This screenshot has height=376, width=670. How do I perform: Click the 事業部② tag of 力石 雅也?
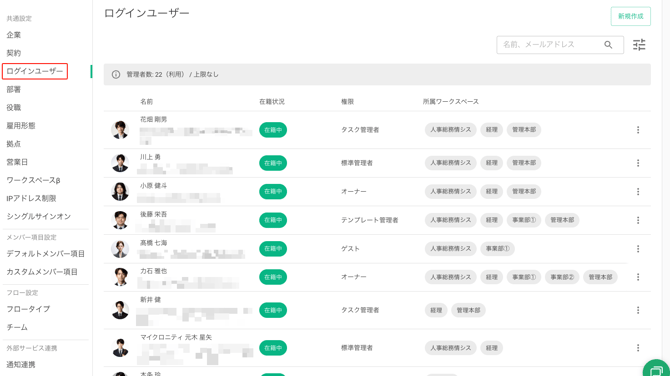pyautogui.click(x=562, y=277)
